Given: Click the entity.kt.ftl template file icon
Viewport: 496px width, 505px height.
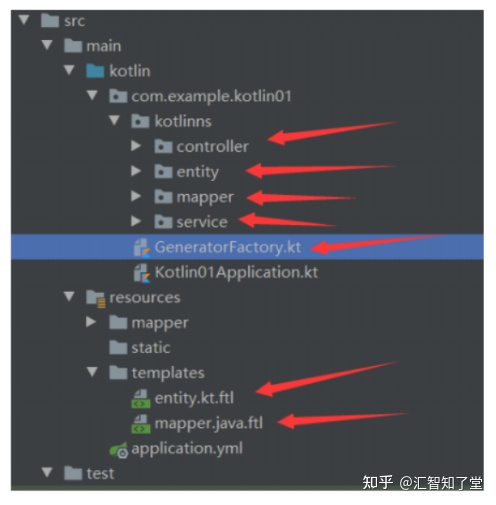Looking at the screenshot, I should click(141, 399).
